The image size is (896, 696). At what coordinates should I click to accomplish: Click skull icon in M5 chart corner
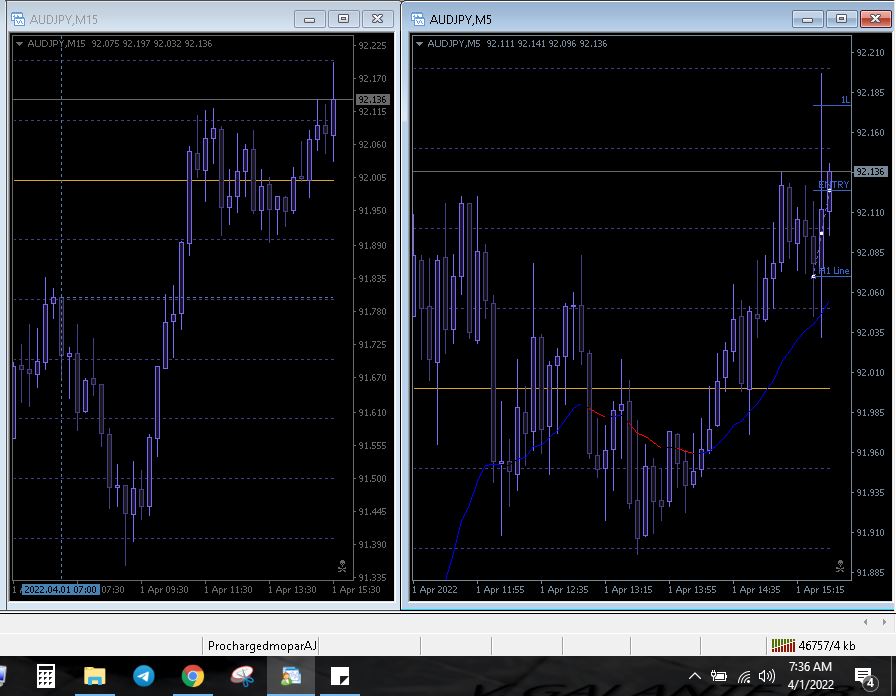click(843, 566)
